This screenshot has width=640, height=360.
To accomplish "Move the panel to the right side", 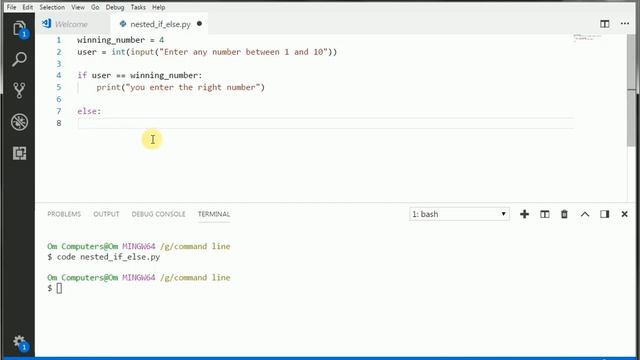I will click(x=604, y=214).
